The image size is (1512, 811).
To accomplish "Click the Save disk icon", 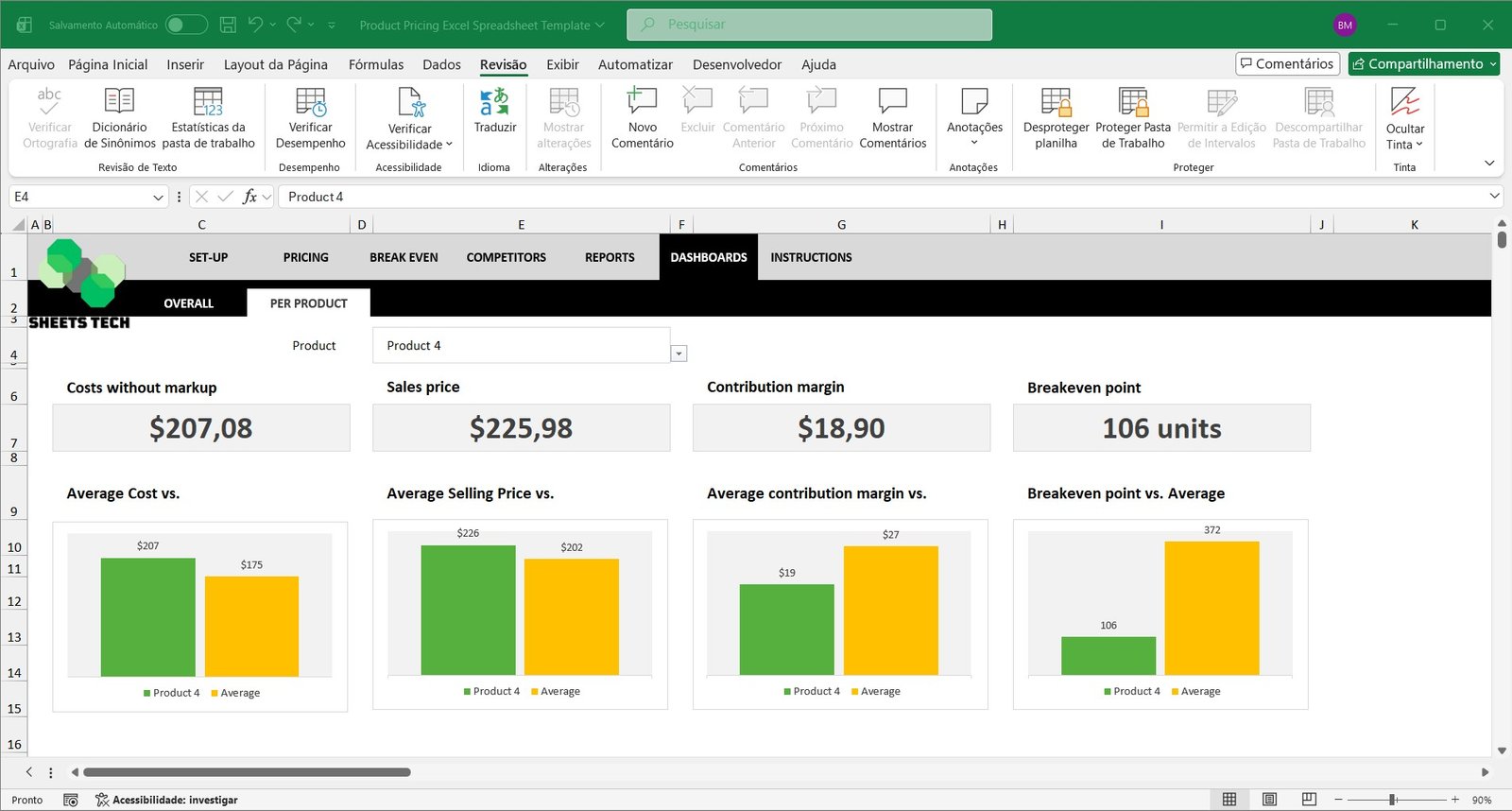I will (228, 25).
